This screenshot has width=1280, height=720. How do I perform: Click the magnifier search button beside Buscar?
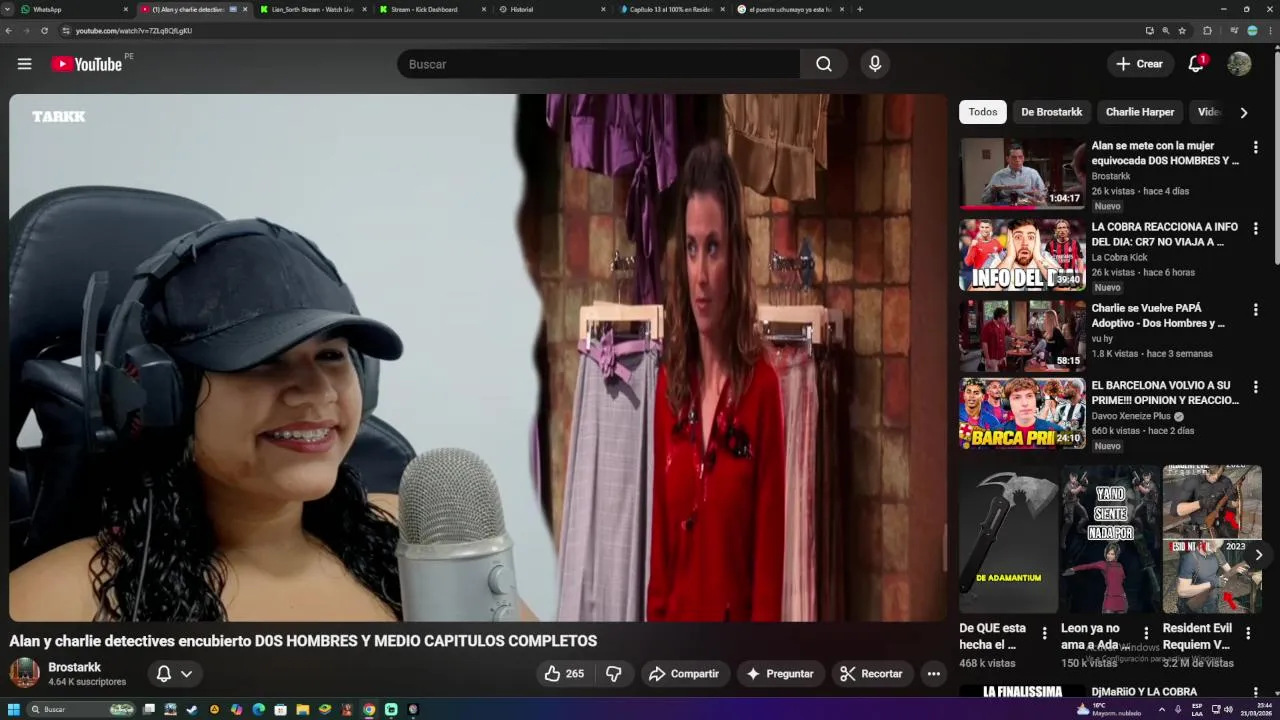[823, 64]
